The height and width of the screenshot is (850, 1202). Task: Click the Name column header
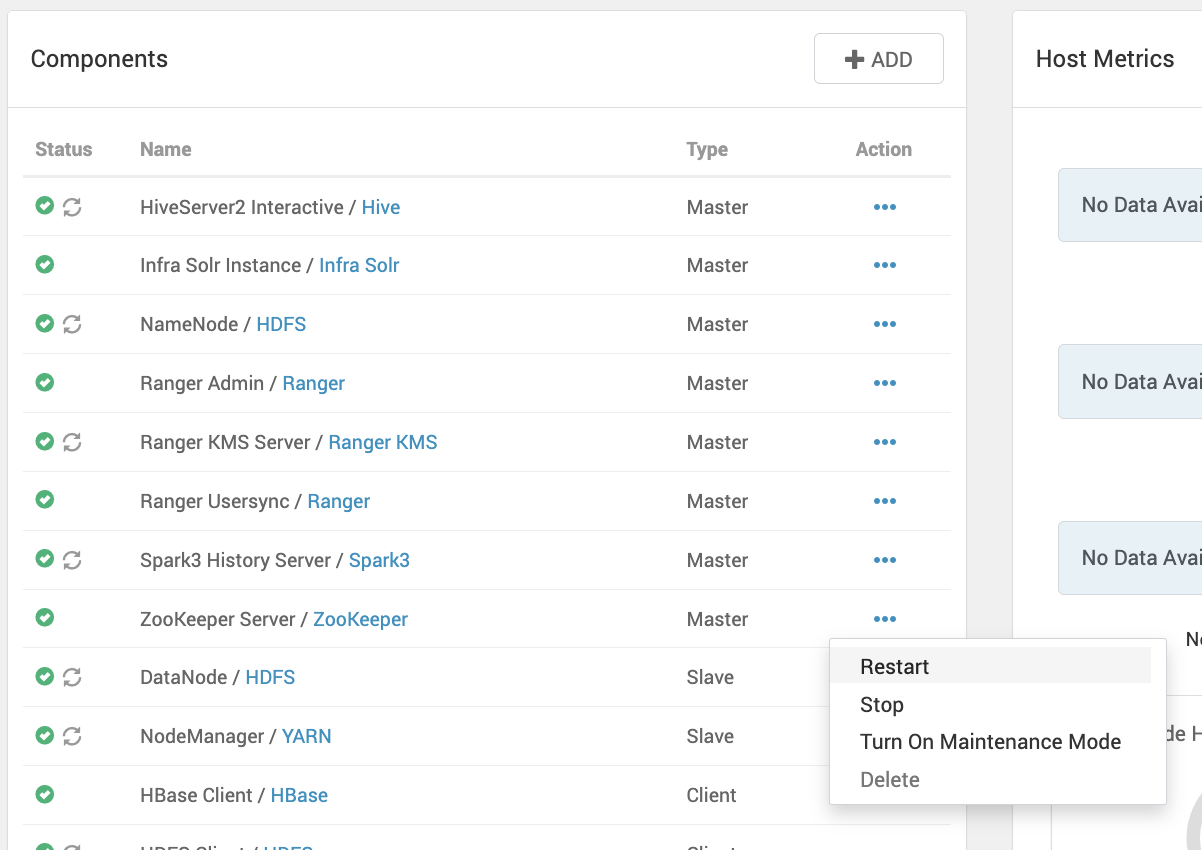(166, 149)
